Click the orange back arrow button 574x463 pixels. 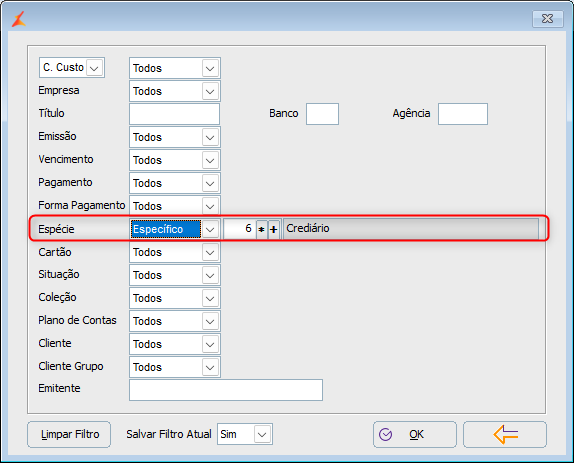(505, 434)
